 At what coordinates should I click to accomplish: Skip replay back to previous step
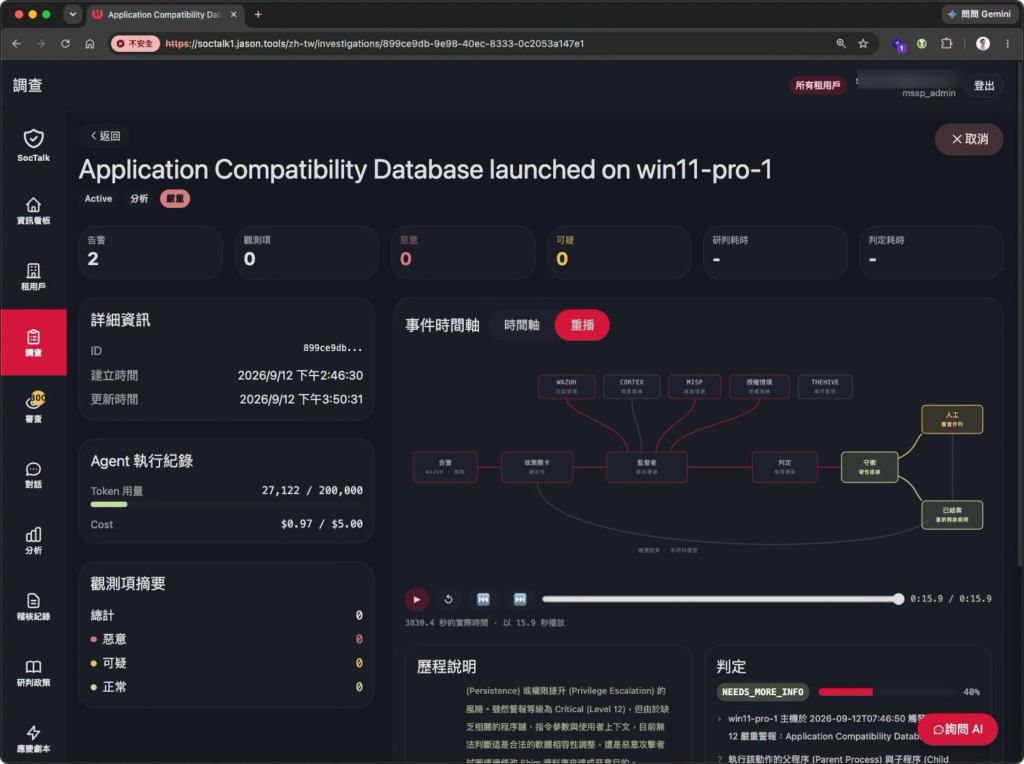click(x=483, y=599)
